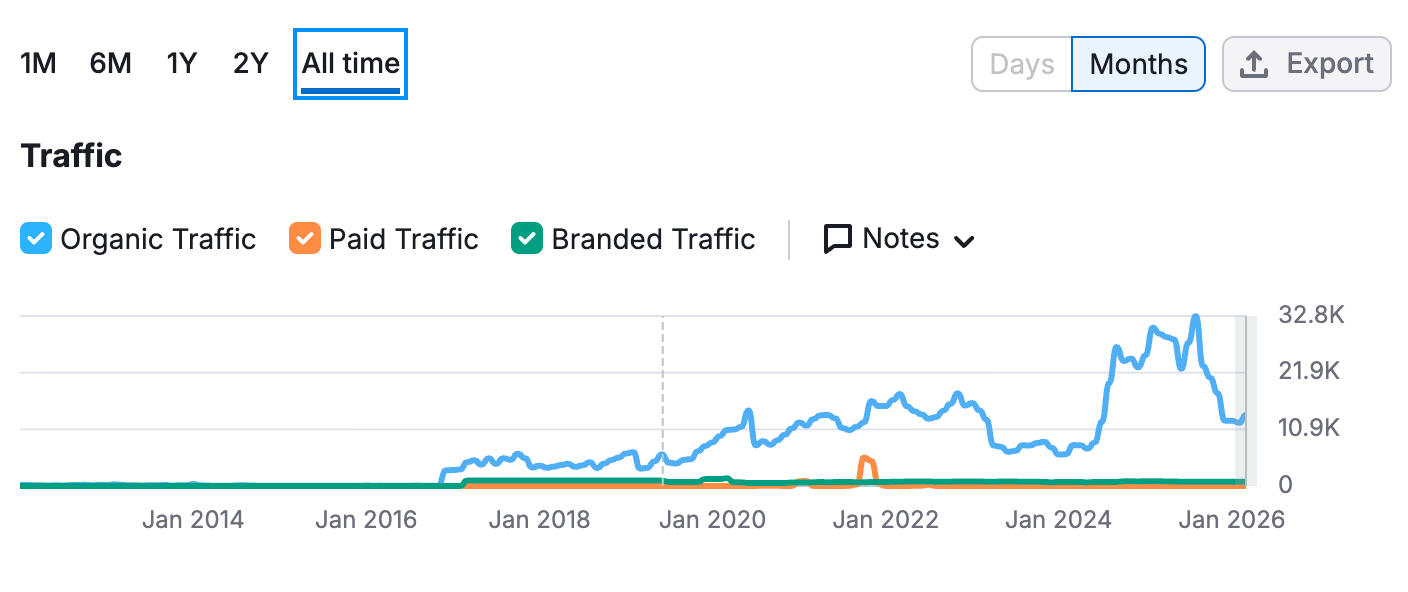Click the Notes speech bubble icon
The height and width of the screenshot is (592, 1408).
[837, 239]
